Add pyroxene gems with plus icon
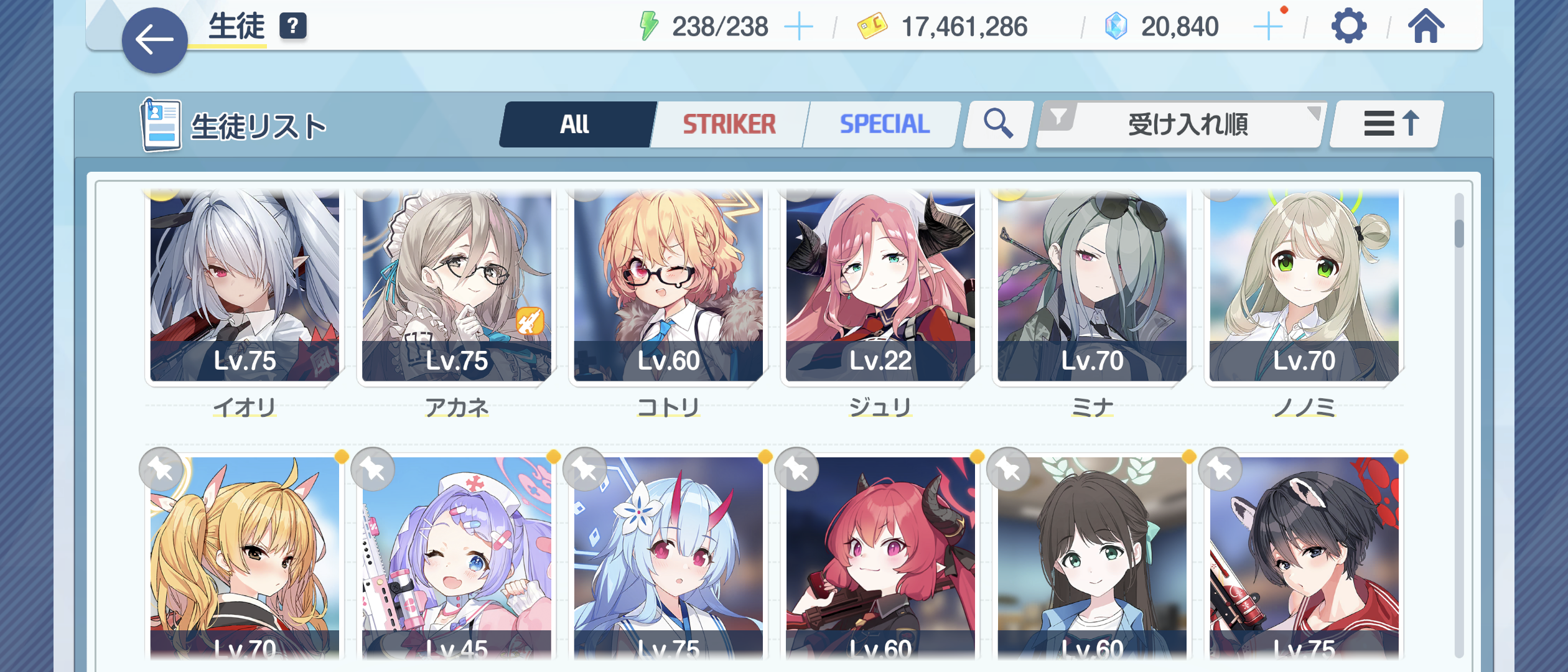The width and height of the screenshot is (1568, 672). click(1268, 27)
